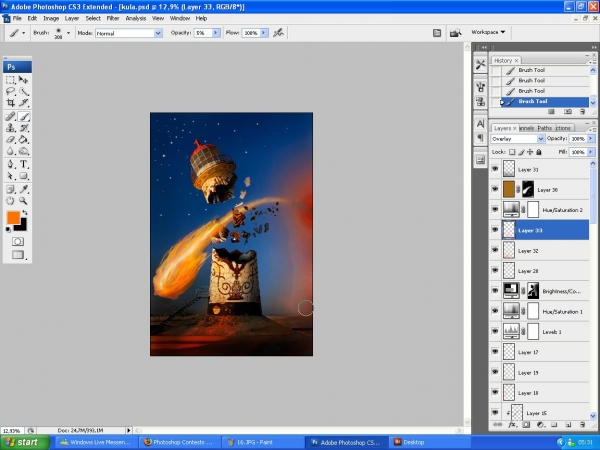
Task: Select the Path Selection tool
Action: [10, 176]
